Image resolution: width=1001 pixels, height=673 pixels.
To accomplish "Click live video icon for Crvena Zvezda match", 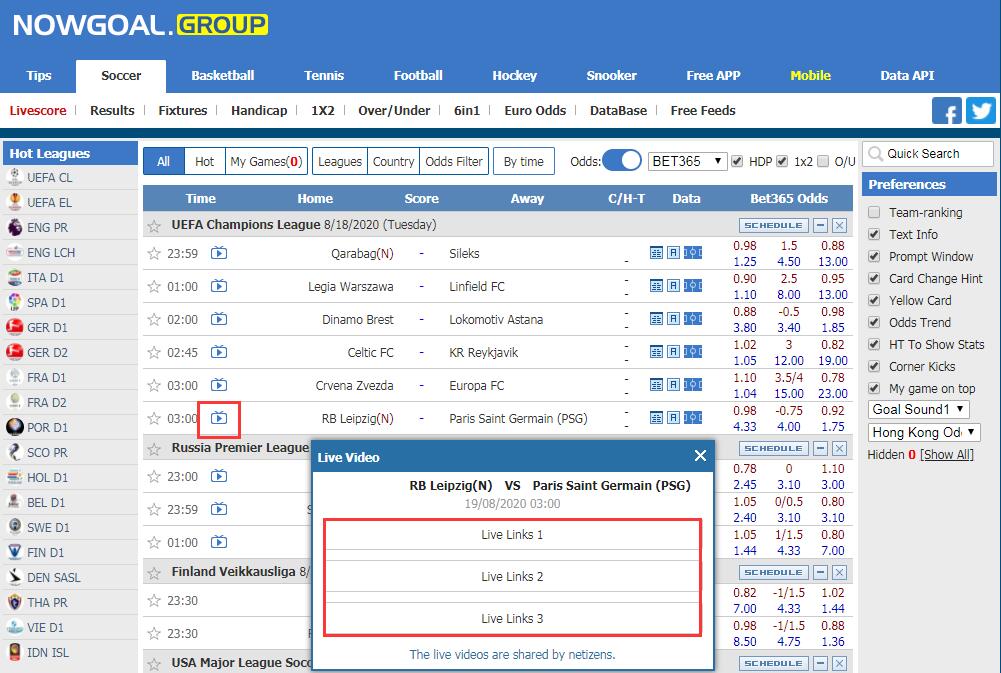I will (219, 385).
